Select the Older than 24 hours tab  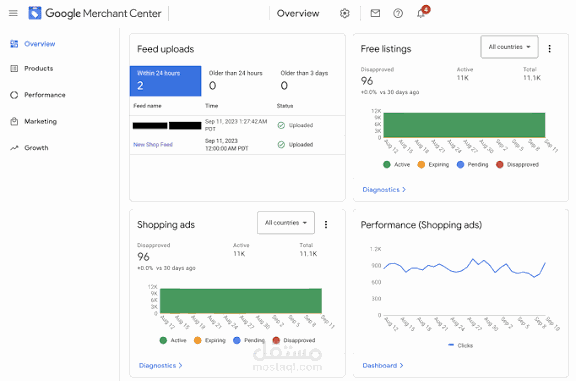coord(237,81)
